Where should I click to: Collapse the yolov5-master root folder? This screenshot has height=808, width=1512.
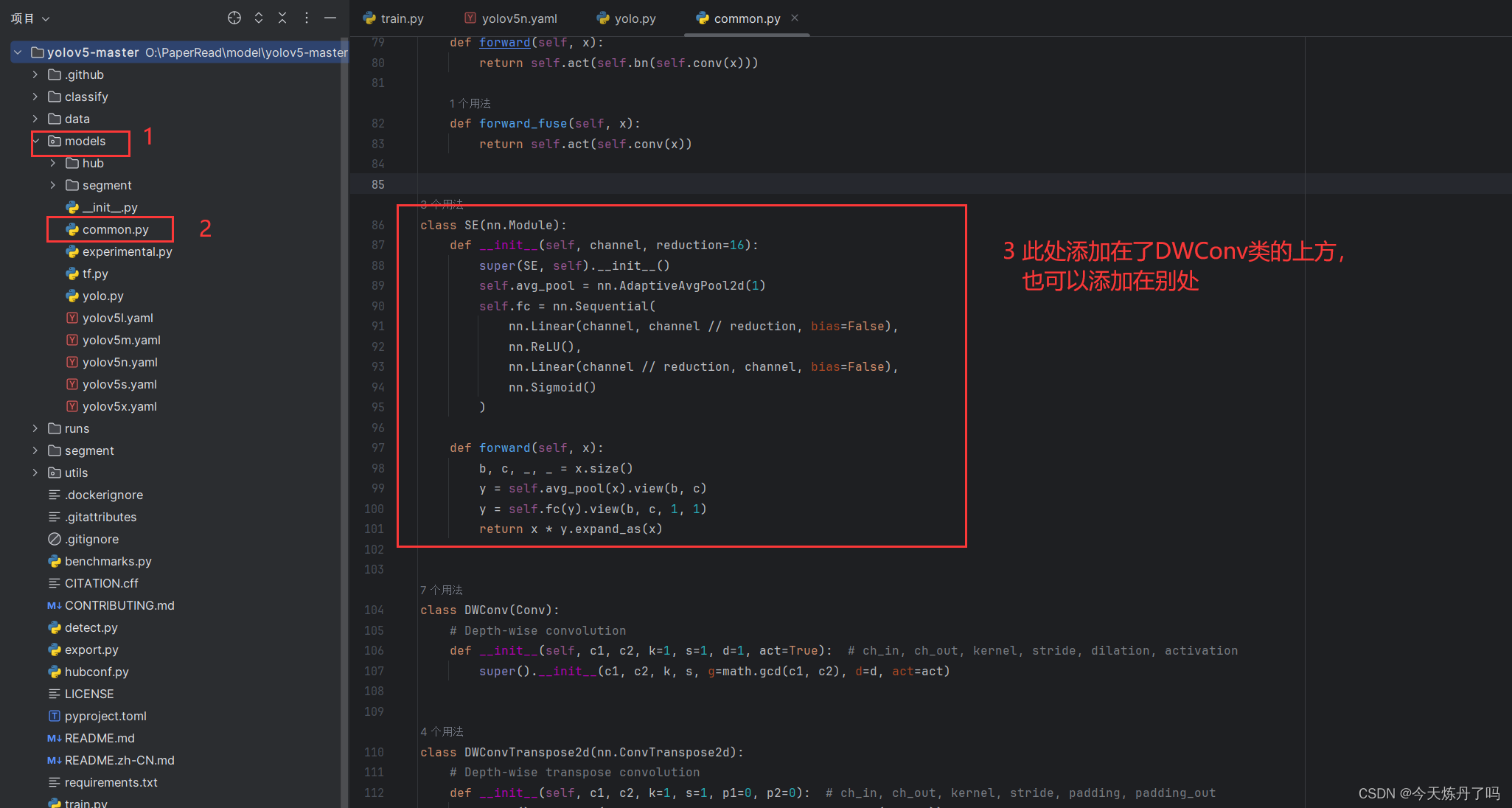(18, 52)
